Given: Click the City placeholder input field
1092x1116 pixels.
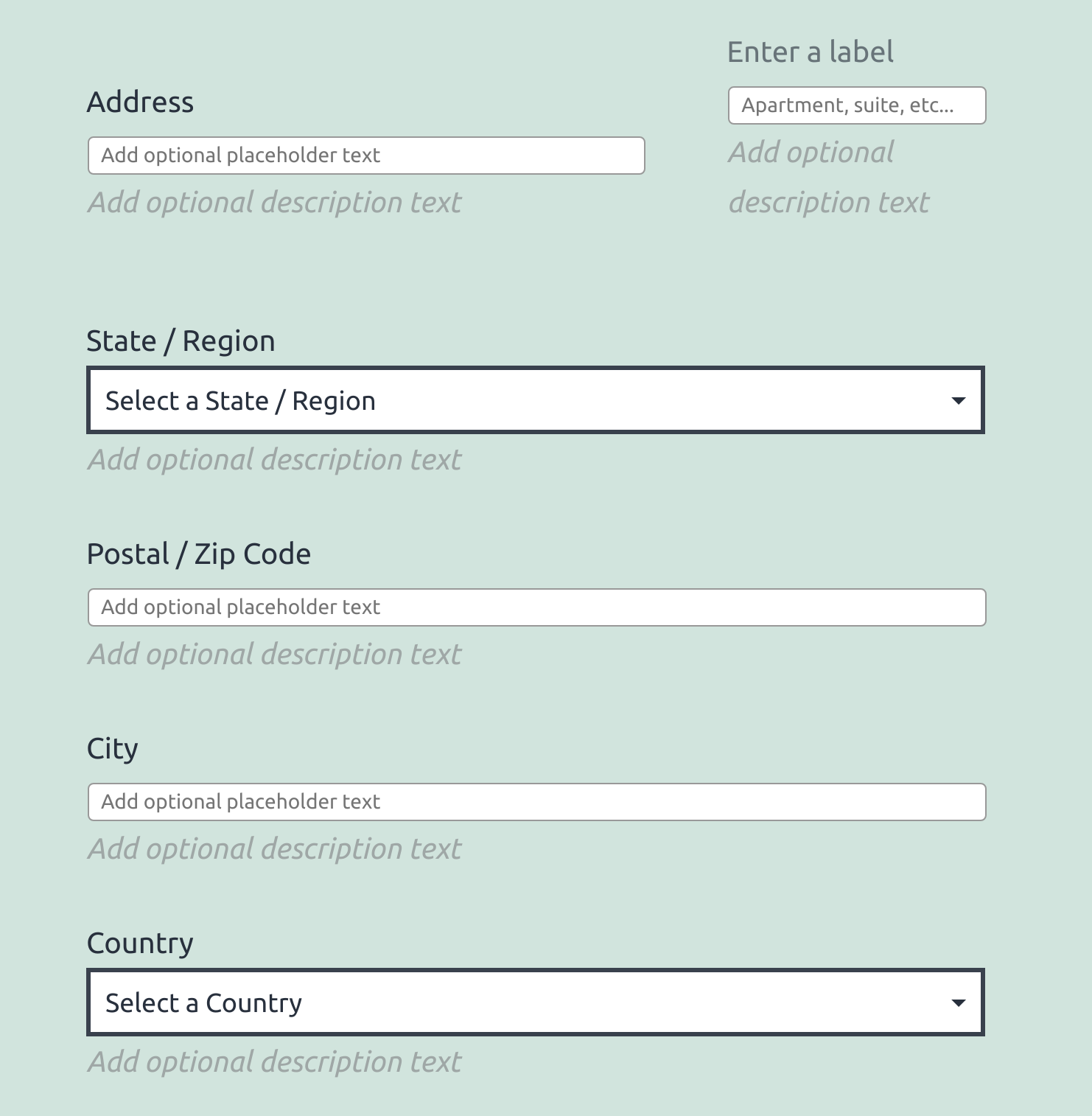Looking at the screenshot, I should click(536, 801).
